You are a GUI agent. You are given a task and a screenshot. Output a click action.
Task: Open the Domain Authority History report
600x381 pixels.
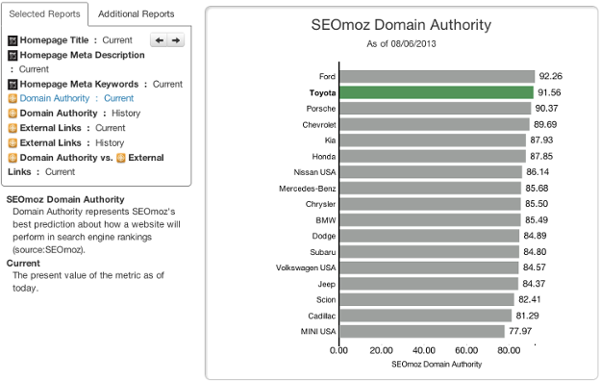80,113
